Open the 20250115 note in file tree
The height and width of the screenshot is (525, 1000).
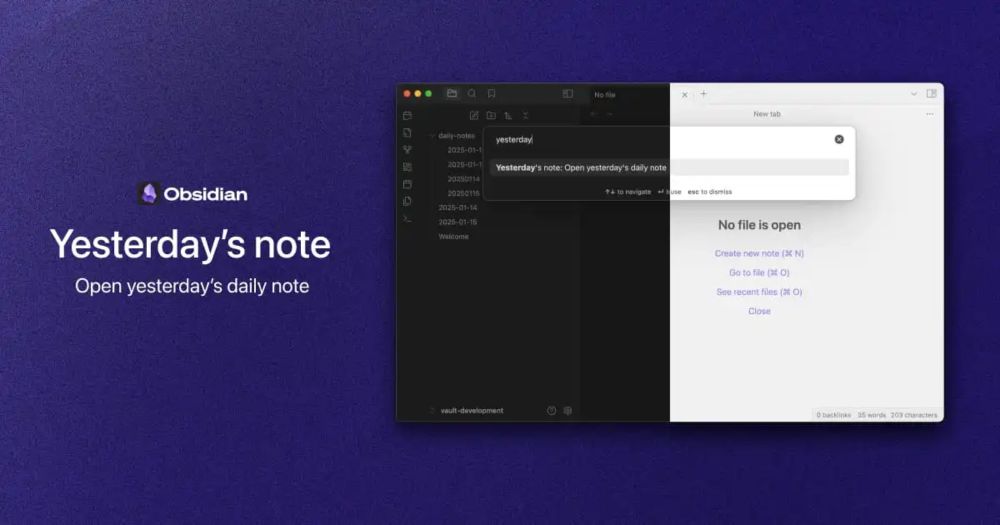464,193
